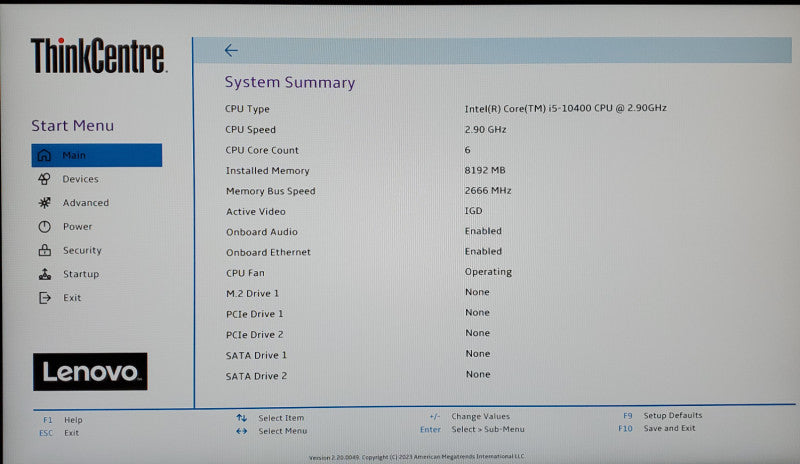Click F9 Setup Defaults

pos(662,416)
